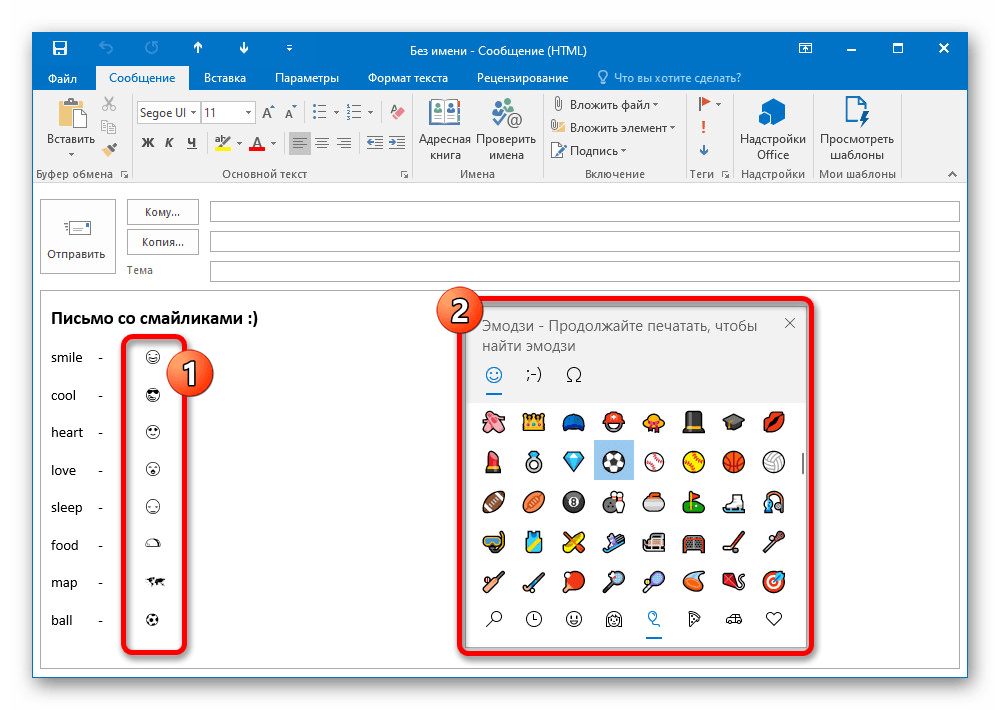Open the Segoe UI font name dropdown
This screenshot has width=1000, height=710.
(194, 113)
